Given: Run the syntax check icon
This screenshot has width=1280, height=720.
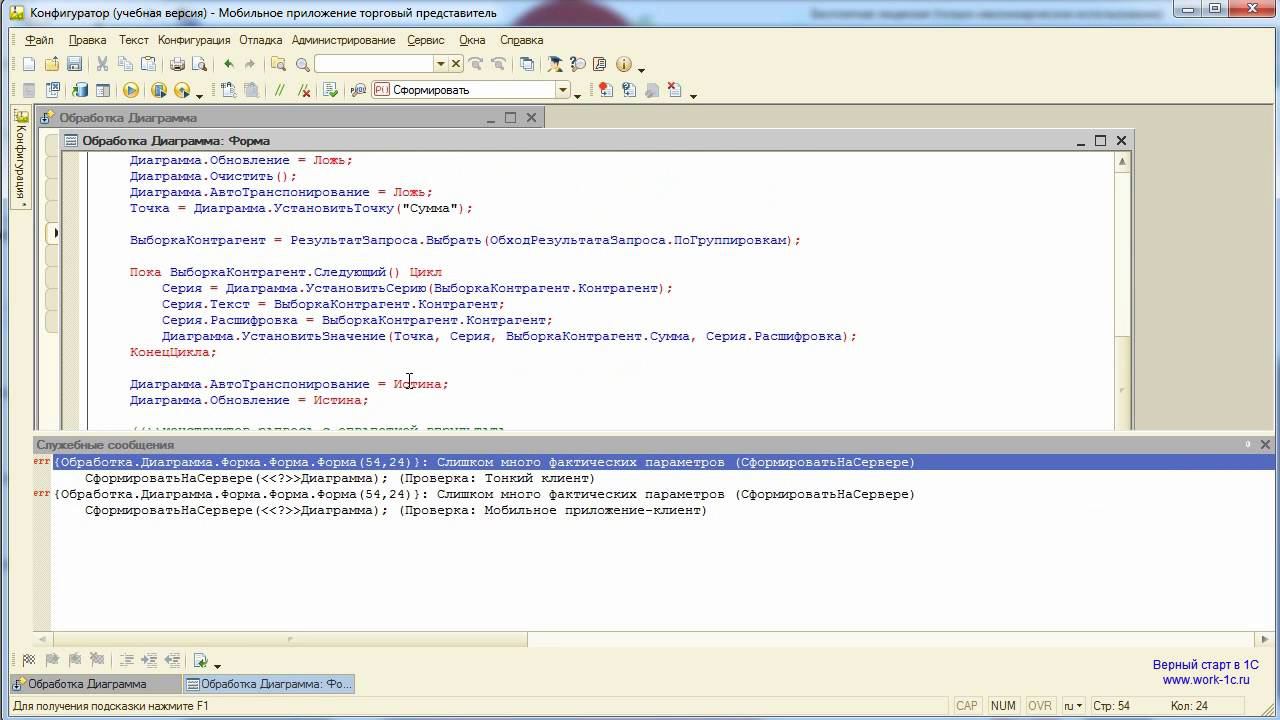Looking at the screenshot, I should click(331, 90).
